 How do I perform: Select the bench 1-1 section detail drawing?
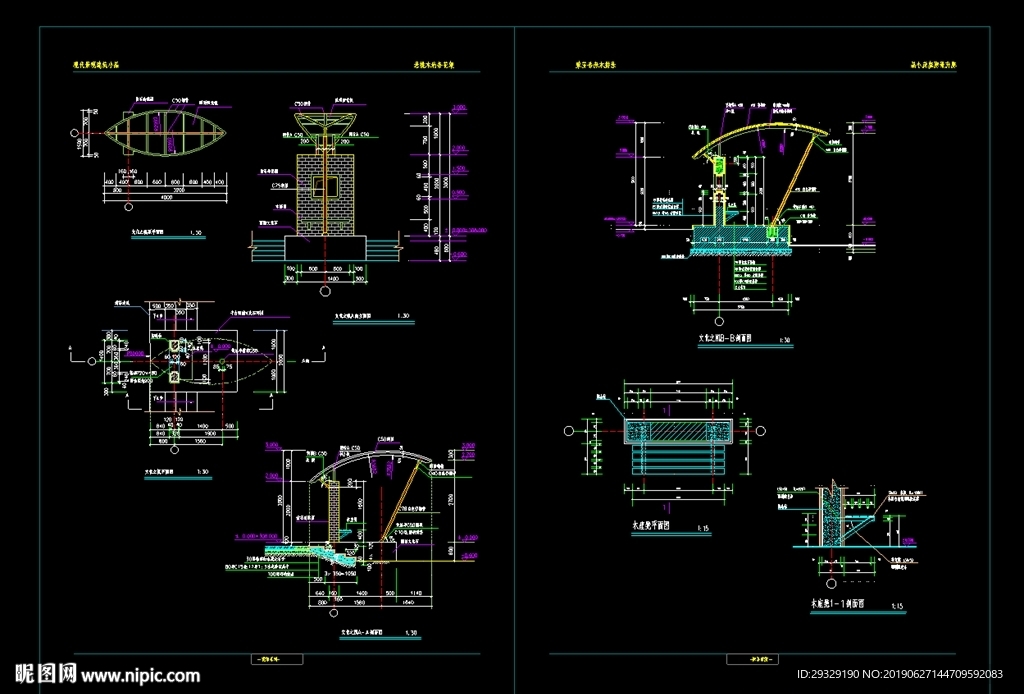tap(842, 519)
